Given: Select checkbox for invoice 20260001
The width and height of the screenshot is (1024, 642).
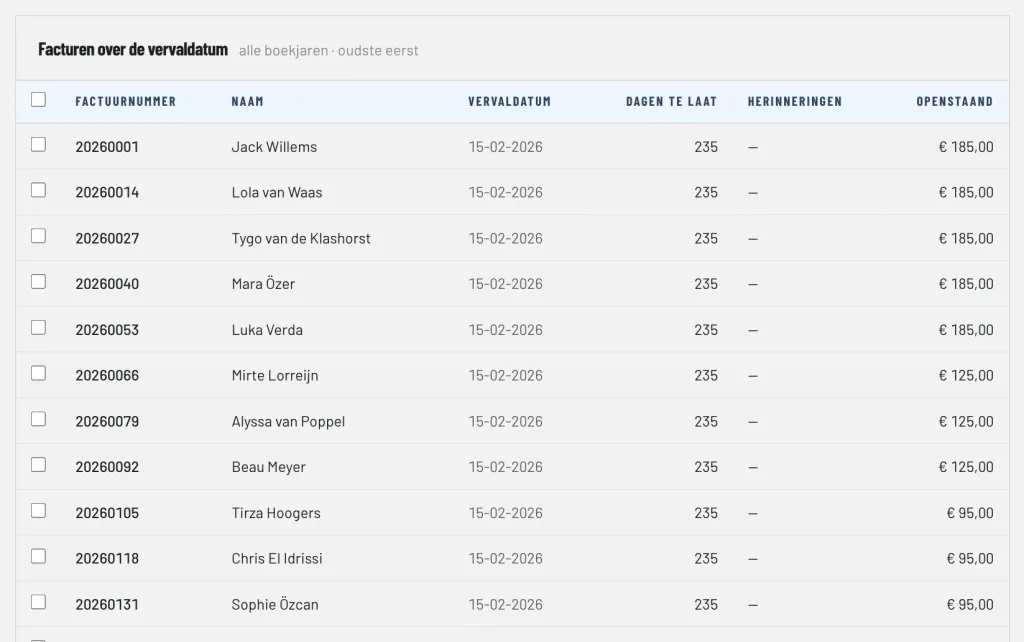Looking at the screenshot, I should (x=39, y=144).
